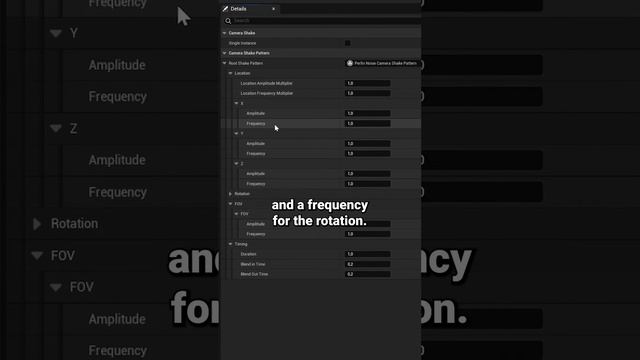The width and height of the screenshot is (640, 360).
Task: Collapse the top-level FOV category
Action: coord(231,204)
